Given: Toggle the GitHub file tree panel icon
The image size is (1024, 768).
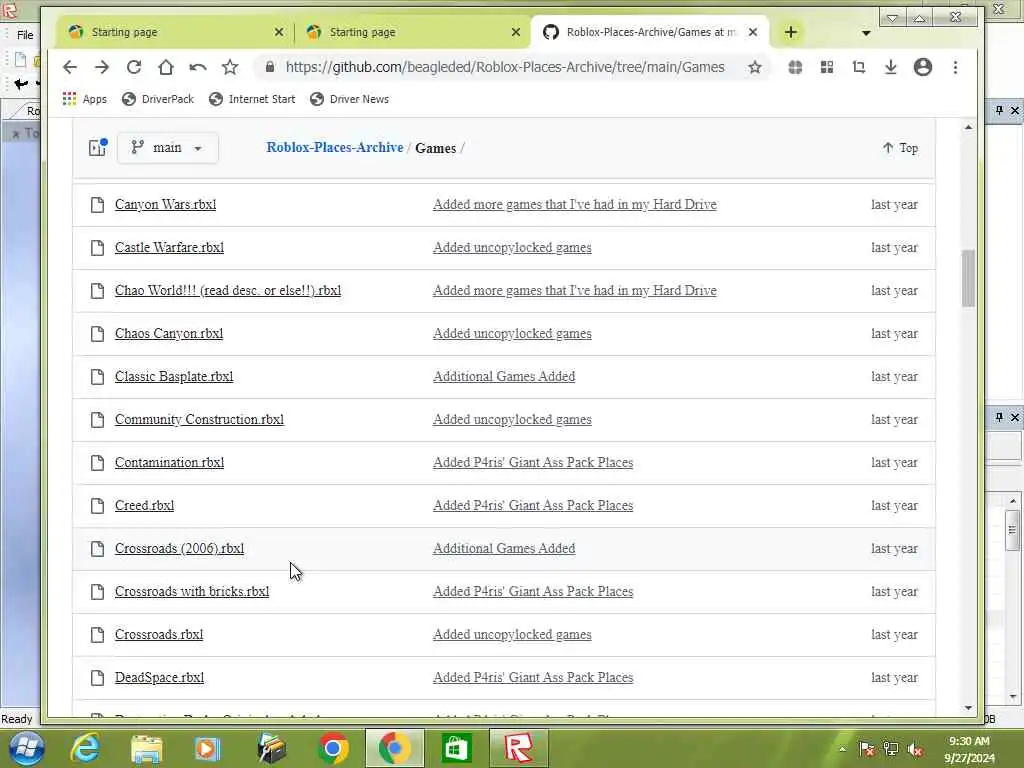Looking at the screenshot, I should point(98,148).
